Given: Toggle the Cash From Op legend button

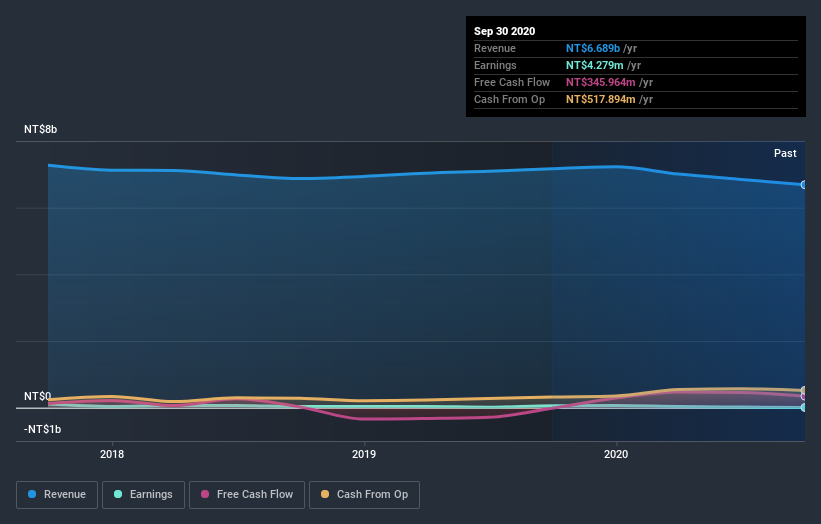Looking at the screenshot, I should [364, 495].
